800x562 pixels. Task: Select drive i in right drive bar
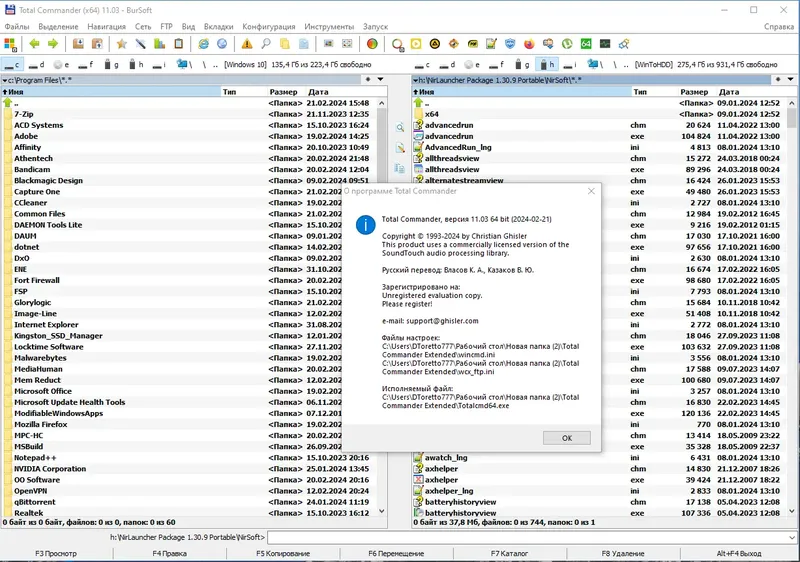(x=569, y=65)
